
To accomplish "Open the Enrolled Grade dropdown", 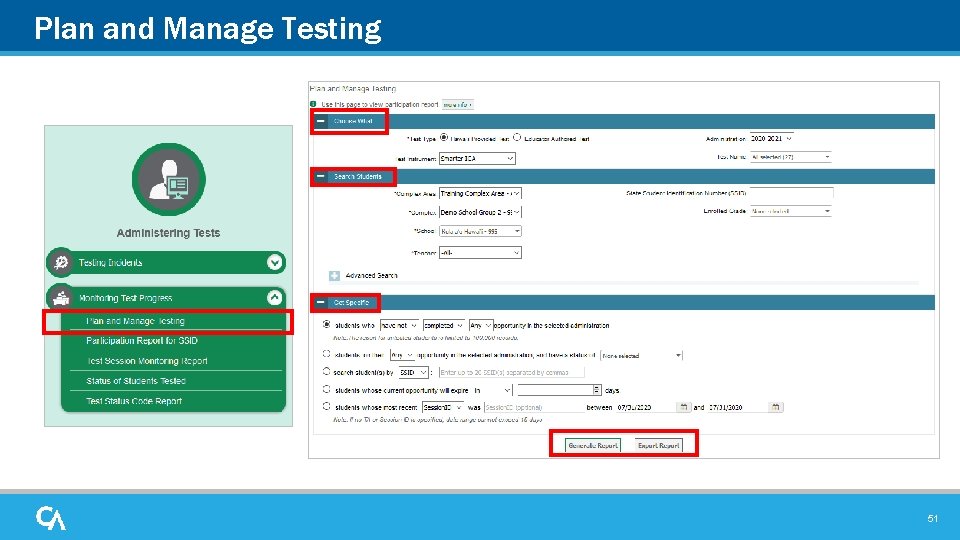I will 790,211.
